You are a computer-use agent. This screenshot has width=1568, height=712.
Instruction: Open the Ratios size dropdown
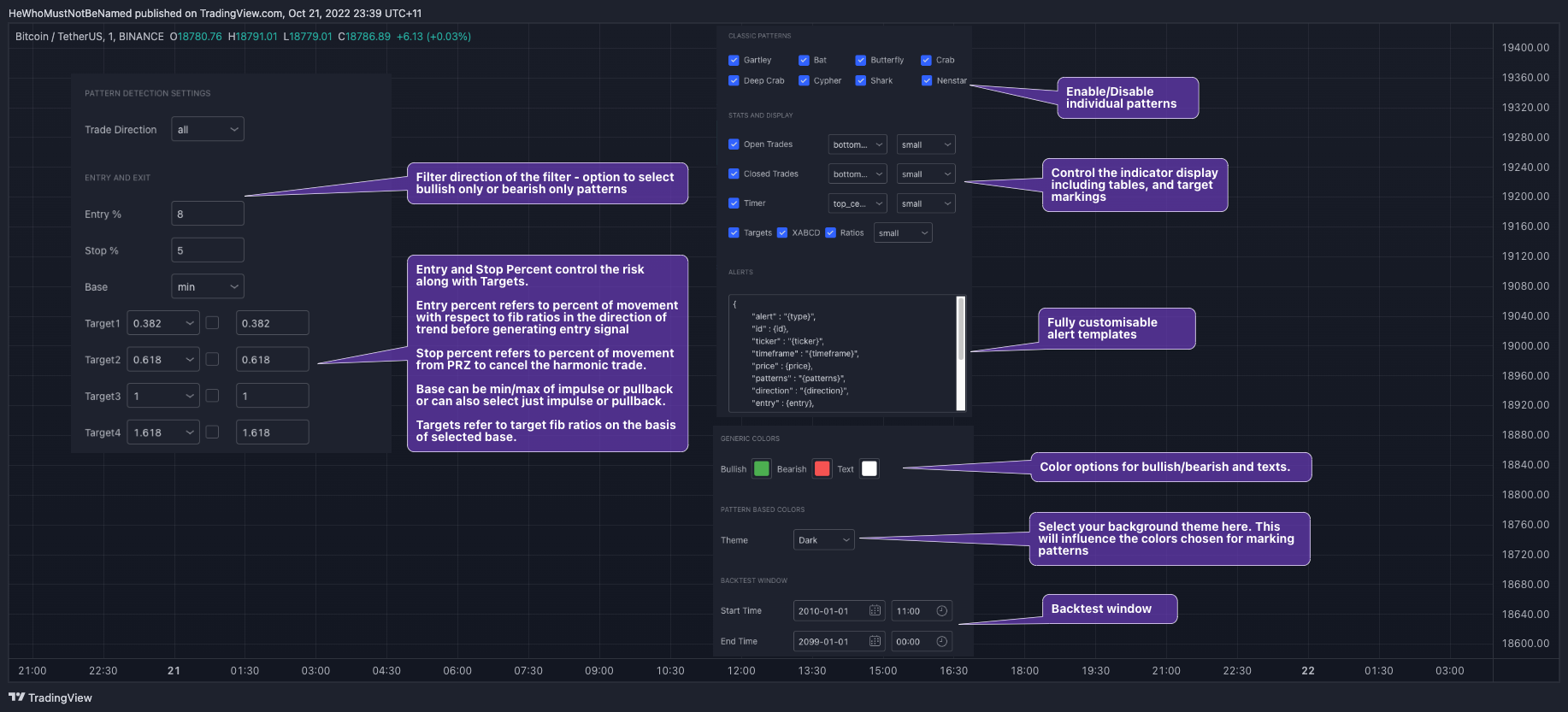903,233
